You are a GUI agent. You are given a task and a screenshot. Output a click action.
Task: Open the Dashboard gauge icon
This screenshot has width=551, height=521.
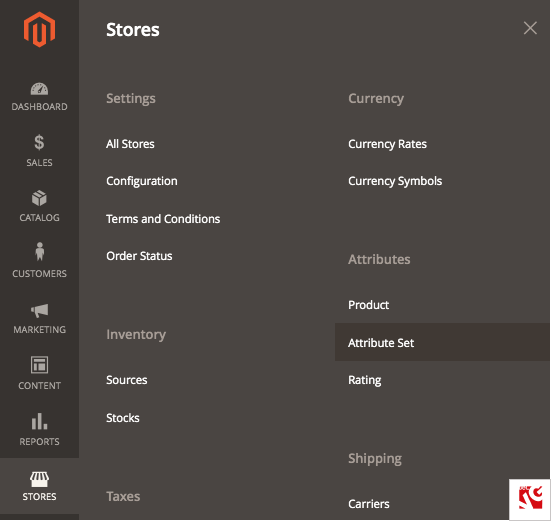point(39,89)
